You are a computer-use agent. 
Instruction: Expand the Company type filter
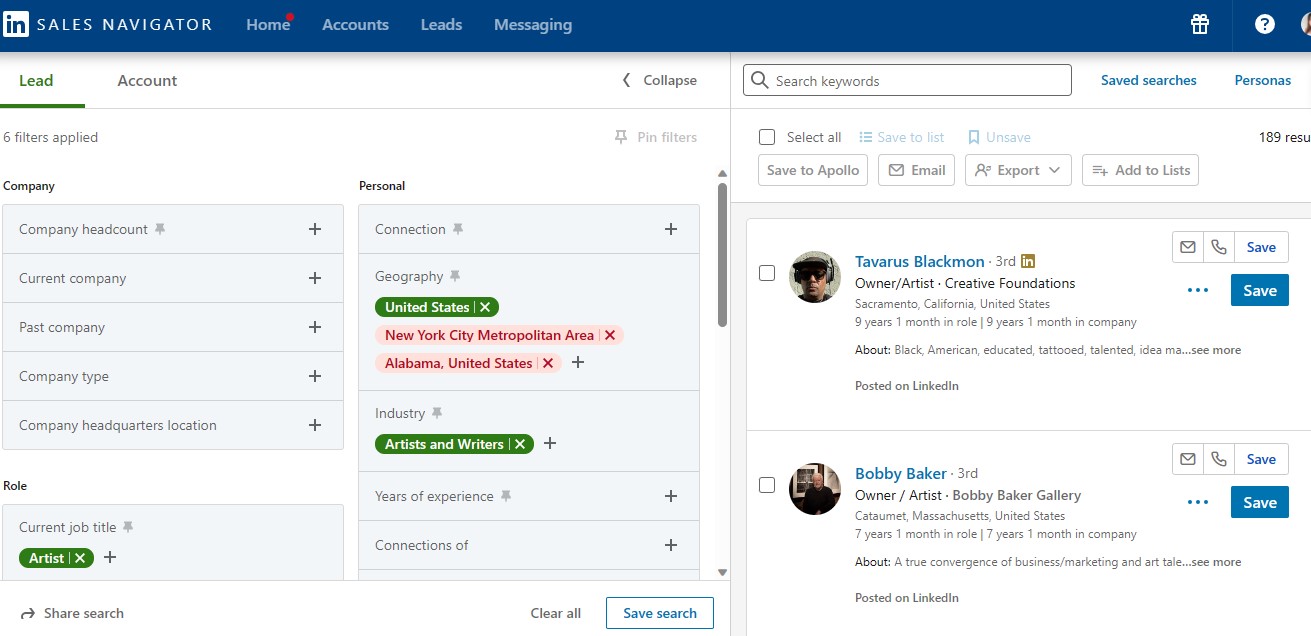pyautogui.click(x=315, y=376)
